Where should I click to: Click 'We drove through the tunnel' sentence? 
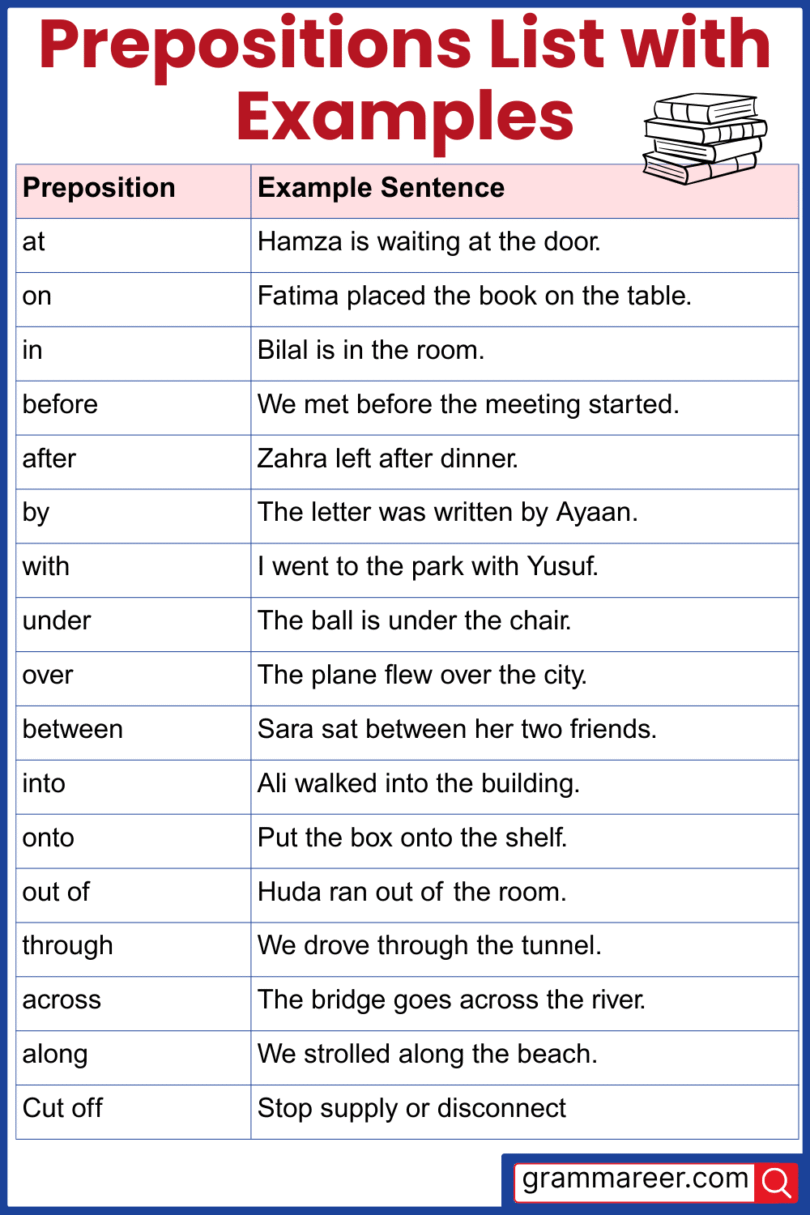coord(429,945)
